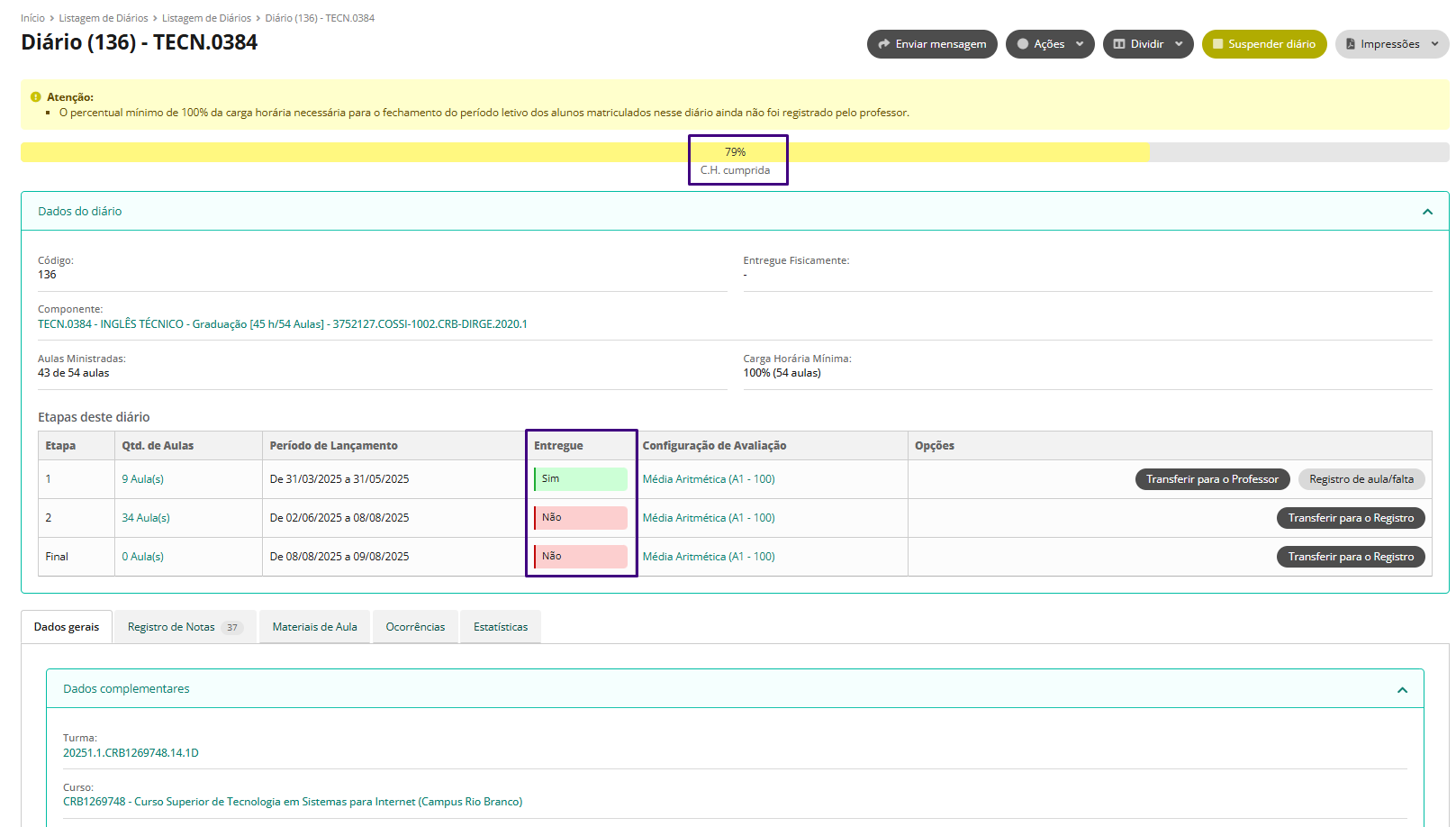The image size is (1456, 827).
Task: Click the period De 31/03/2025 a 31/05/2025
Action: pos(339,479)
